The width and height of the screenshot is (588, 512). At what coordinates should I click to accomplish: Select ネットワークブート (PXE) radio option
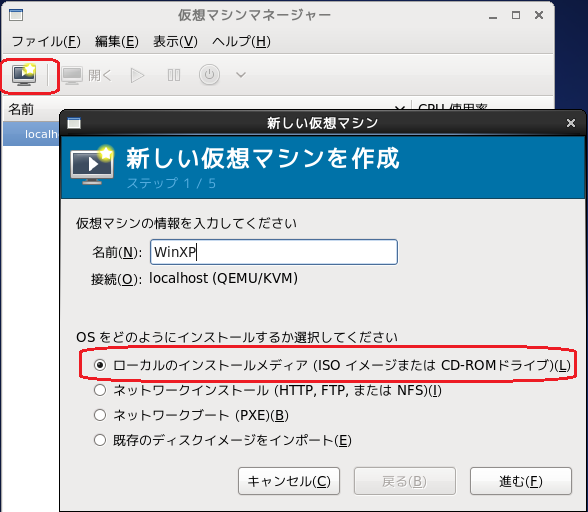click(191, 415)
